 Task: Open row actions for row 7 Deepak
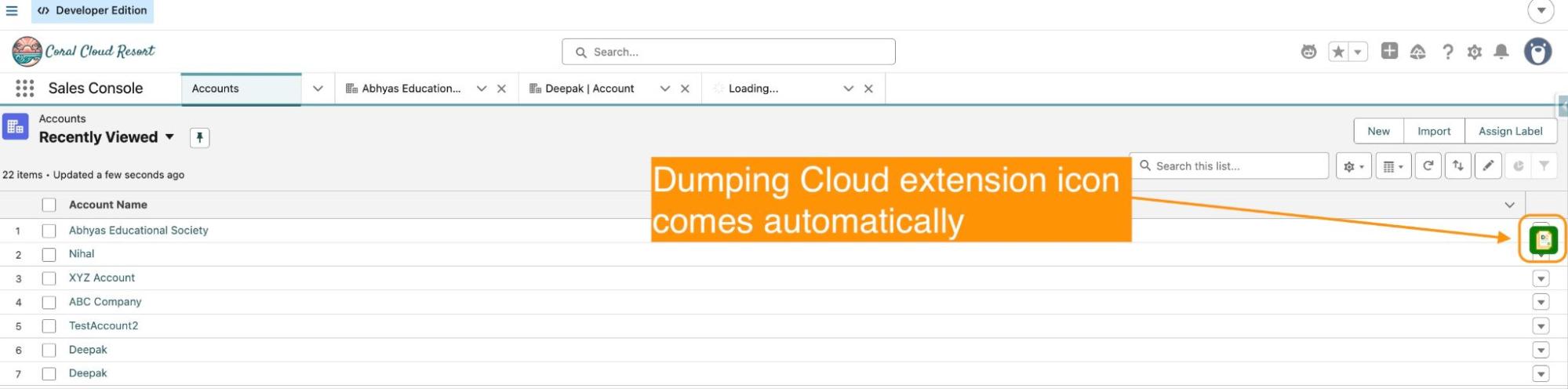pyautogui.click(x=1541, y=374)
